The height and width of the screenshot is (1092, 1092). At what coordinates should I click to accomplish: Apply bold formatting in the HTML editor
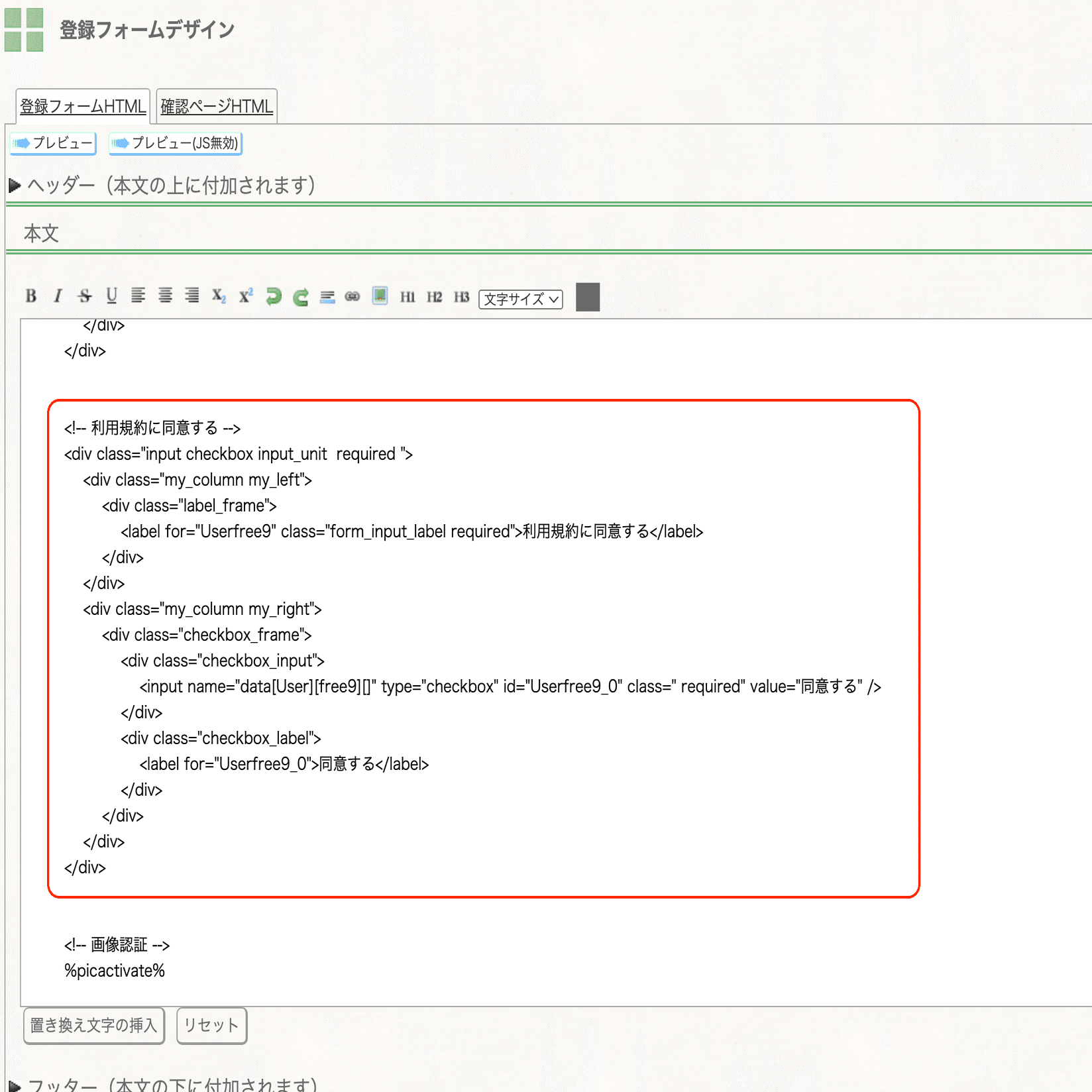coord(30,296)
